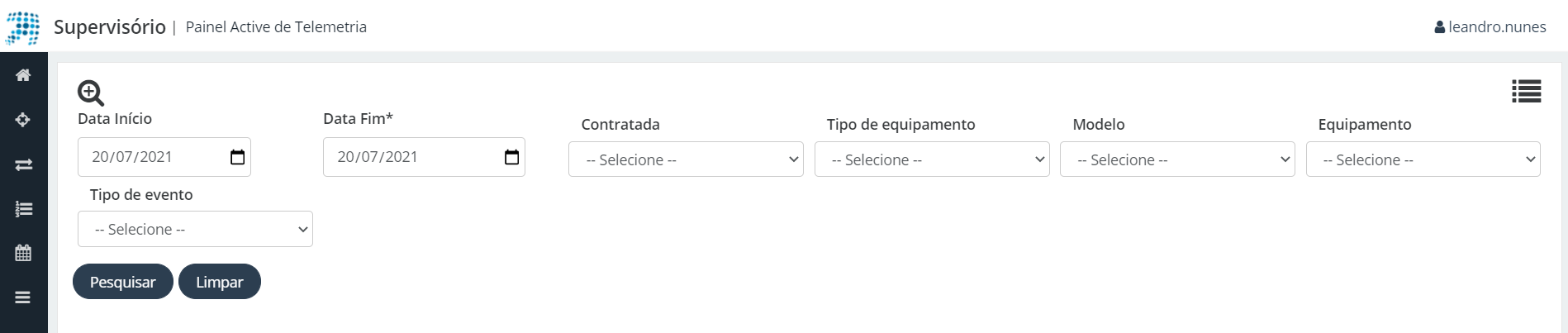Open the calendar icon in sidebar
This screenshot has height=333, width=1568.
23,253
